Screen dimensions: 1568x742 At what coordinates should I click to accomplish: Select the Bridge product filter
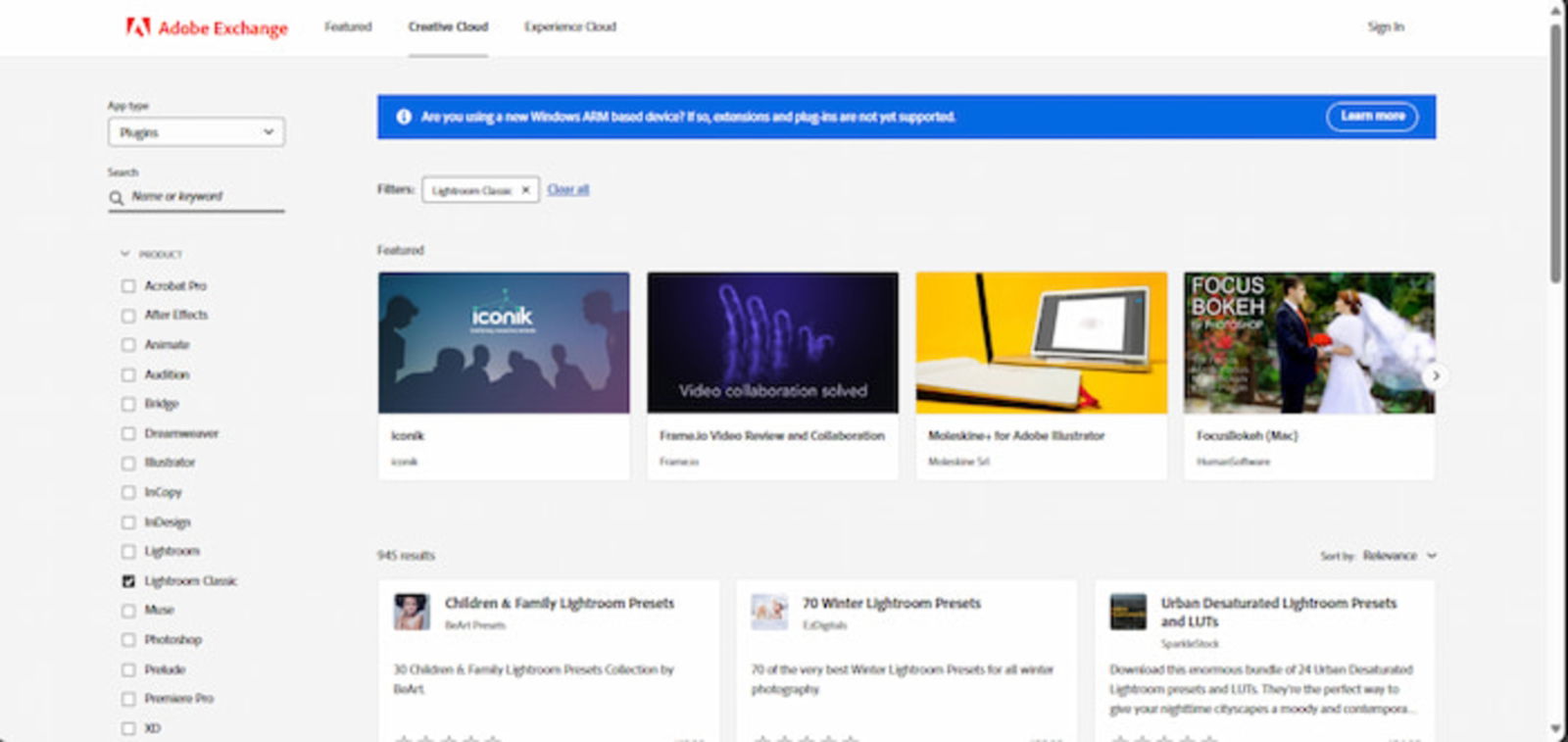128,404
